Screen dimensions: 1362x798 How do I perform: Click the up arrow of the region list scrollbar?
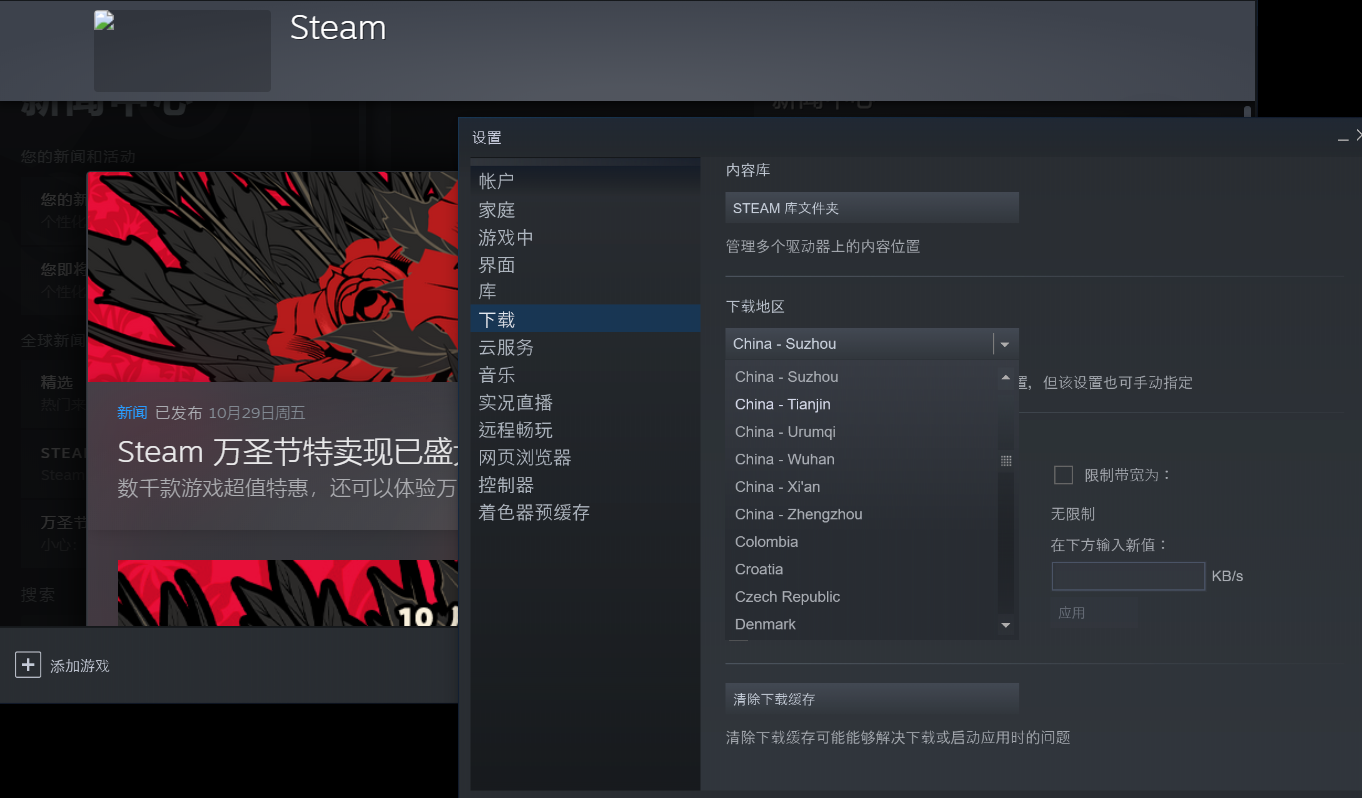click(1006, 377)
